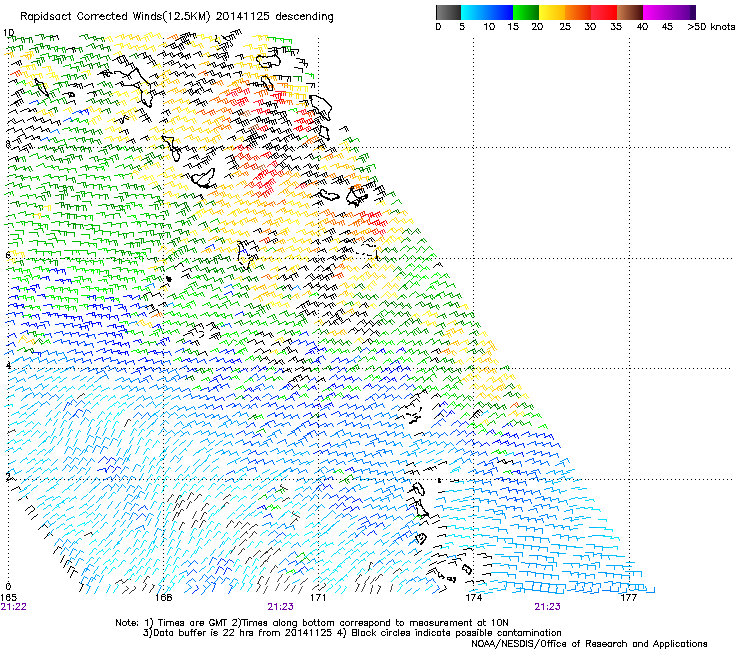This screenshot has height=650, width=740.
Task: Click the gray 0-5 knots legend swatch
Action: pos(448,12)
